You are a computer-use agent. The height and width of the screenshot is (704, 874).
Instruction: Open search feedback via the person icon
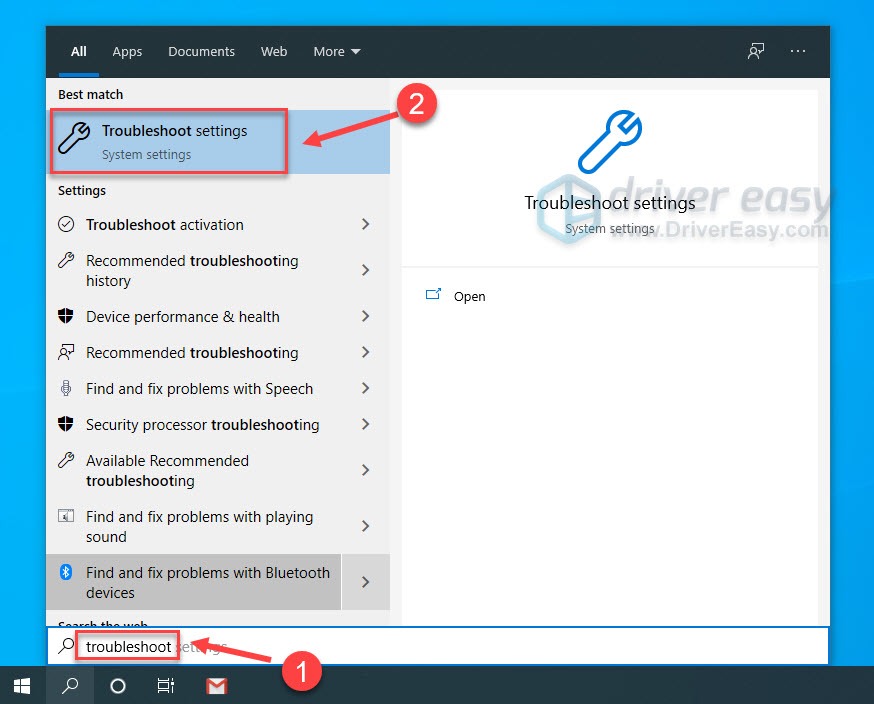point(757,50)
